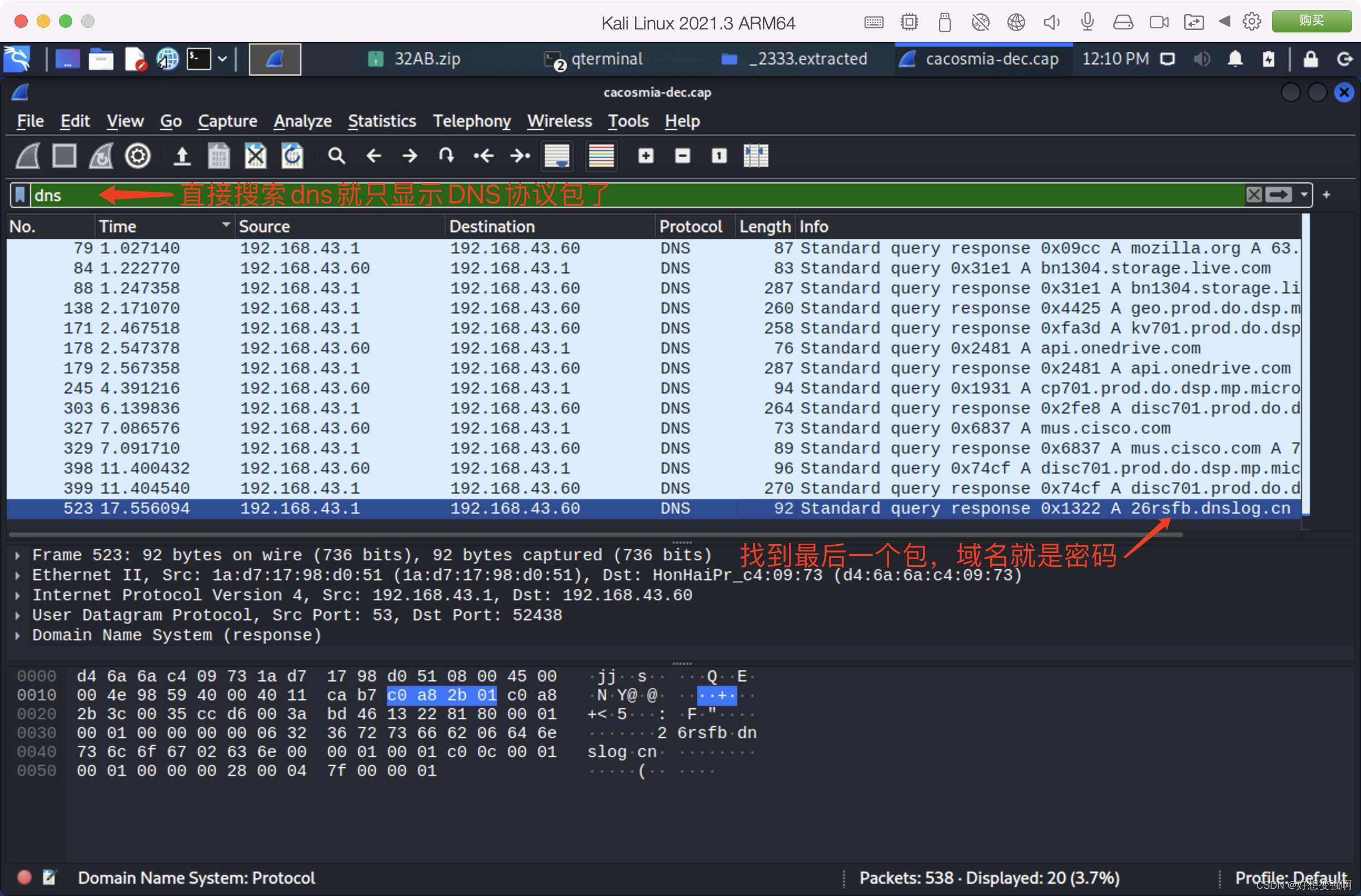The height and width of the screenshot is (896, 1361).
Task: Click the Find a packet magnifier icon
Action: [336, 156]
